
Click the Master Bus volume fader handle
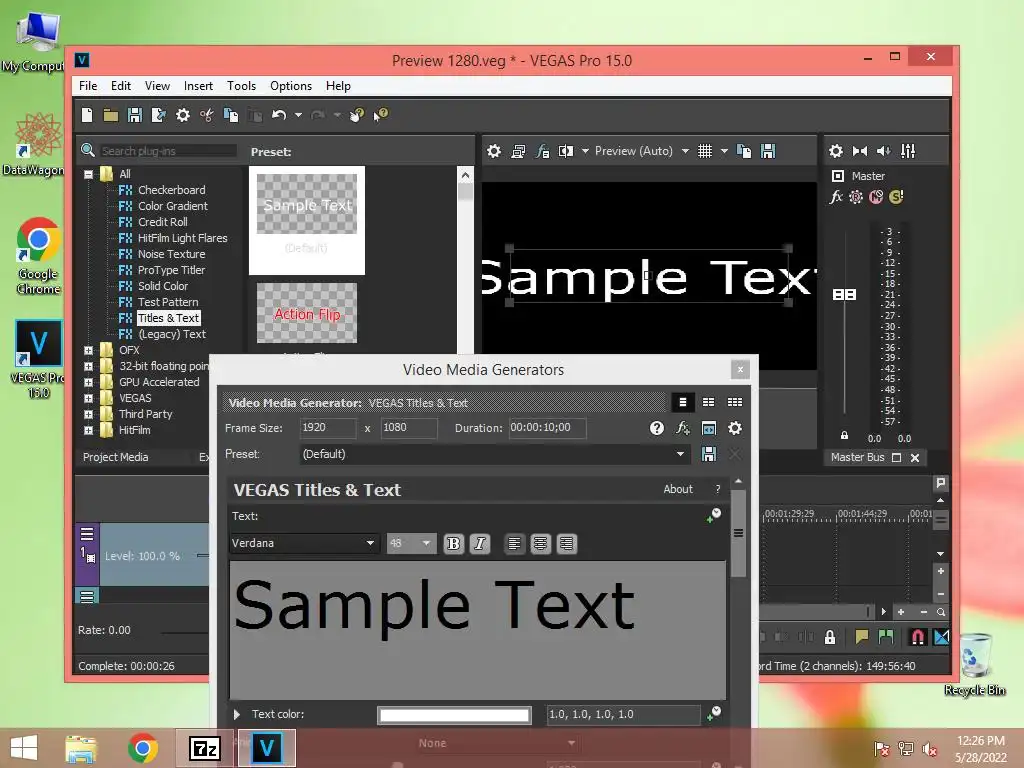[x=844, y=295]
